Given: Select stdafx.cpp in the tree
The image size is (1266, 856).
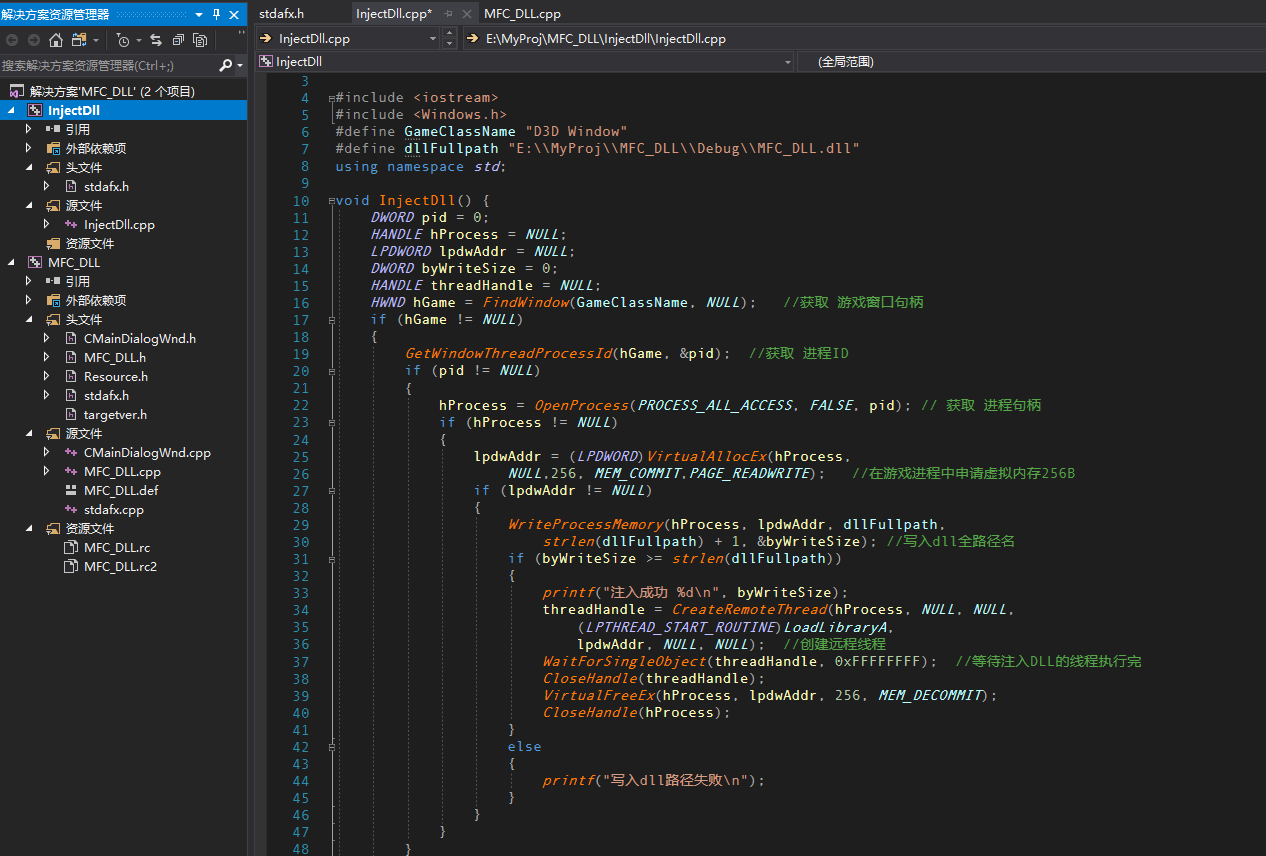Looking at the screenshot, I should (x=114, y=509).
